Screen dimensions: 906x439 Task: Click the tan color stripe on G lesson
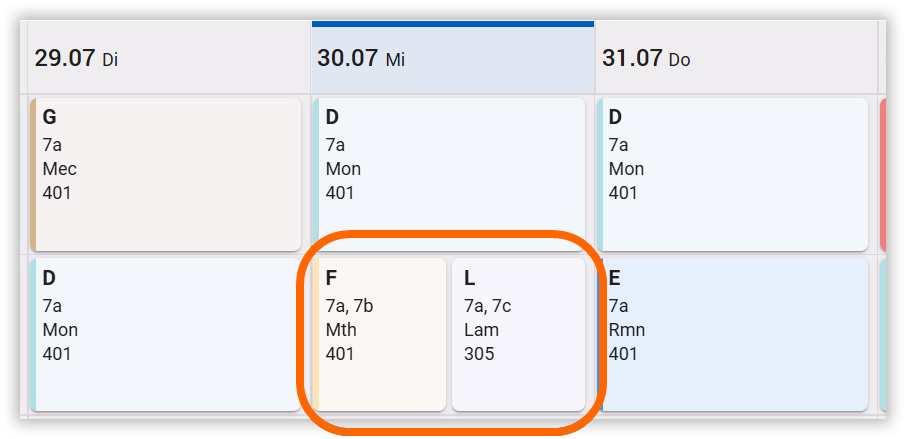(x=33, y=173)
